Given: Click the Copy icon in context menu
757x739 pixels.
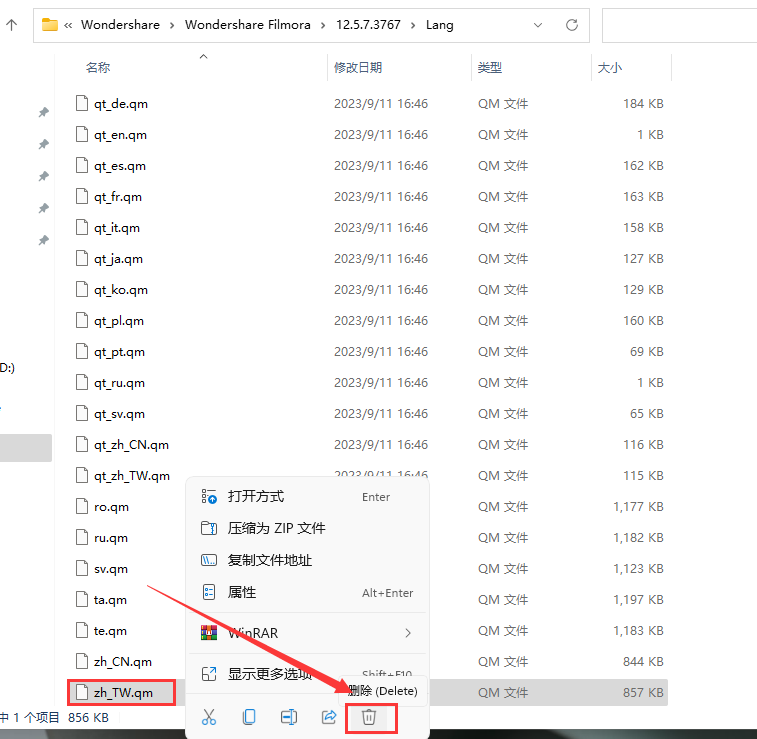Looking at the screenshot, I should tap(249, 717).
